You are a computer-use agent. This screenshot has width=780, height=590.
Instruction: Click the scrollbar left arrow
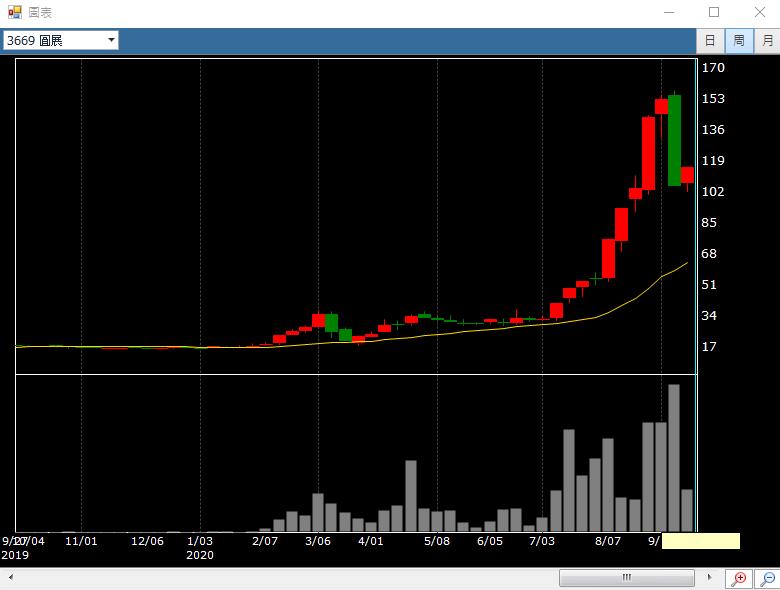tap(10, 578)
